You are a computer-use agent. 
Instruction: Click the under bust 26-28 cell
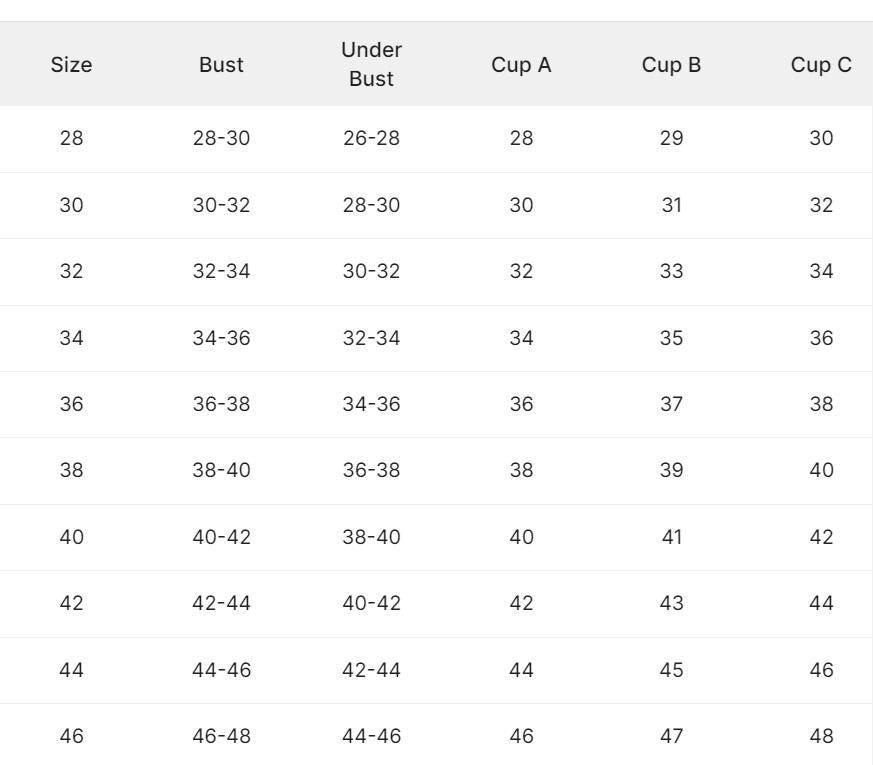click(x=371, y=138)
